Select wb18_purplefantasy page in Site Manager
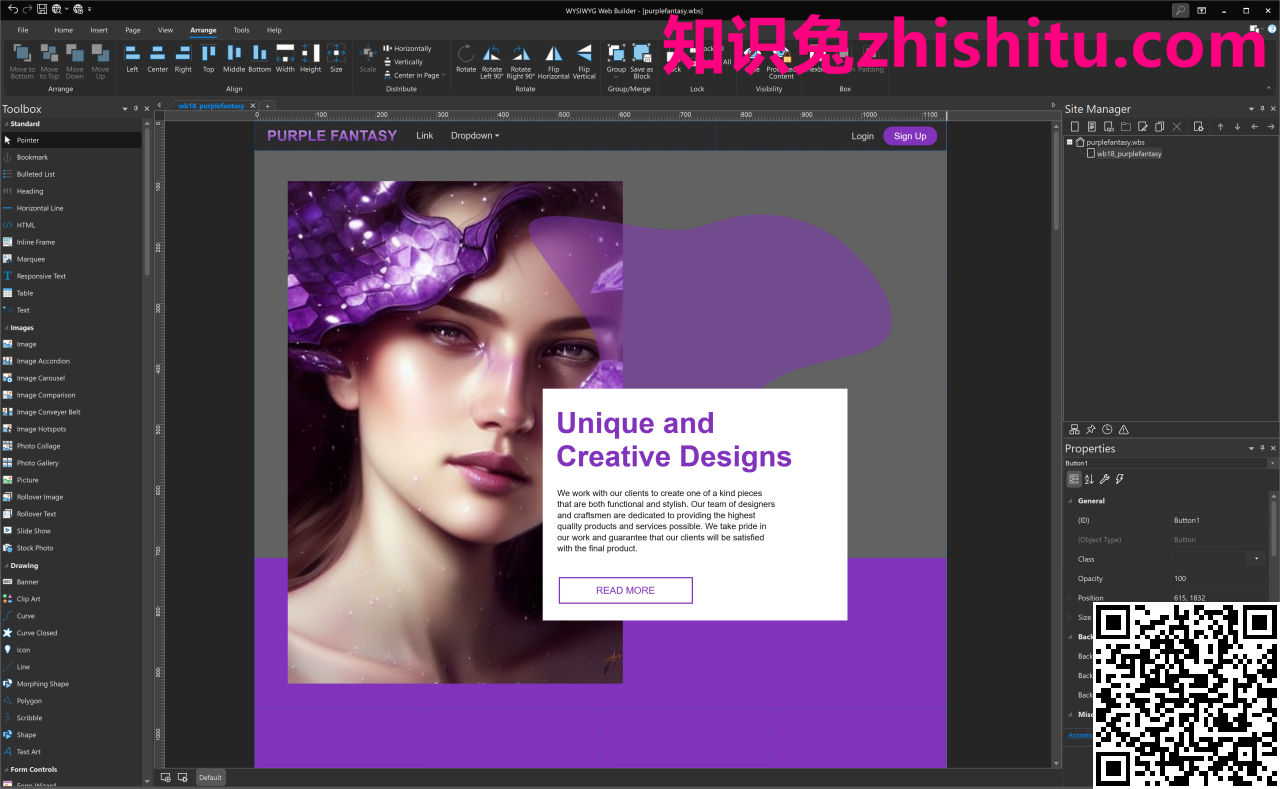This screenshot has height=789, width=1280. tap(1129, 154)
